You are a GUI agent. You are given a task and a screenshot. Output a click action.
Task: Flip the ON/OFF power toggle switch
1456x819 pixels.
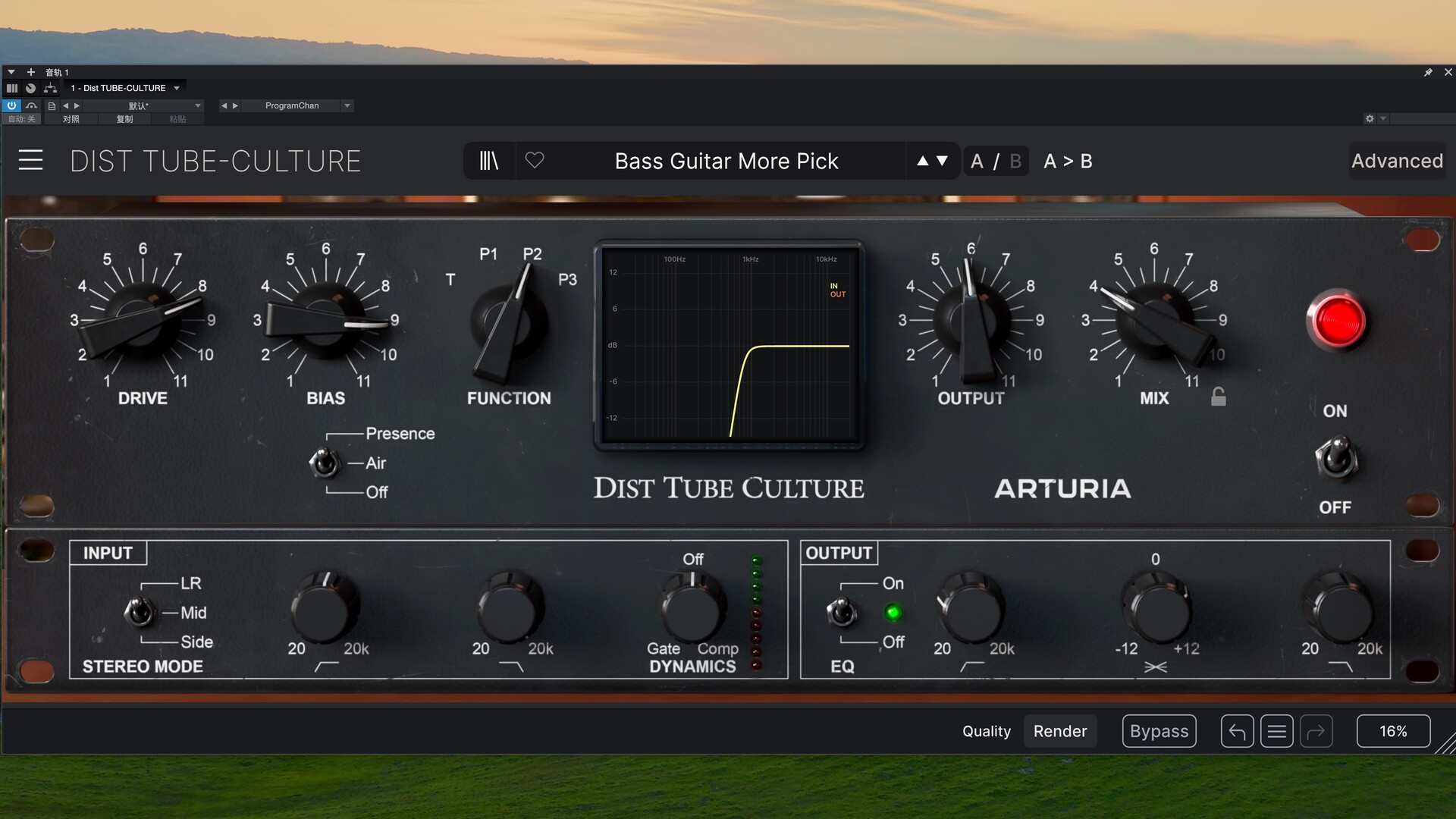(x=1336, y=458)
